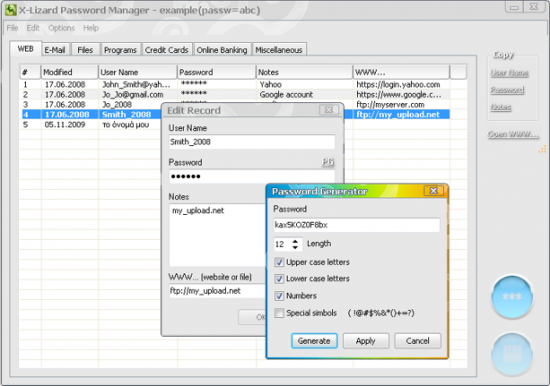The height and width of the screenshot is (386, 550).
Task: Click the Copy Password link
Action: (507, 90)
